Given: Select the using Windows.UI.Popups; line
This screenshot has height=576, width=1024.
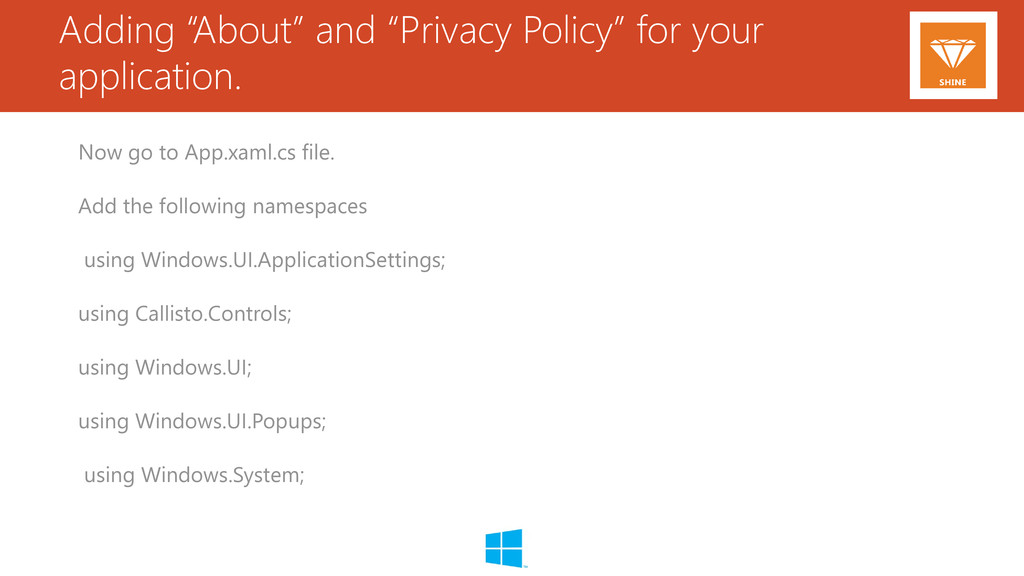Looking at the screenshot, I should pyautogui.click(x=202, y=421).
